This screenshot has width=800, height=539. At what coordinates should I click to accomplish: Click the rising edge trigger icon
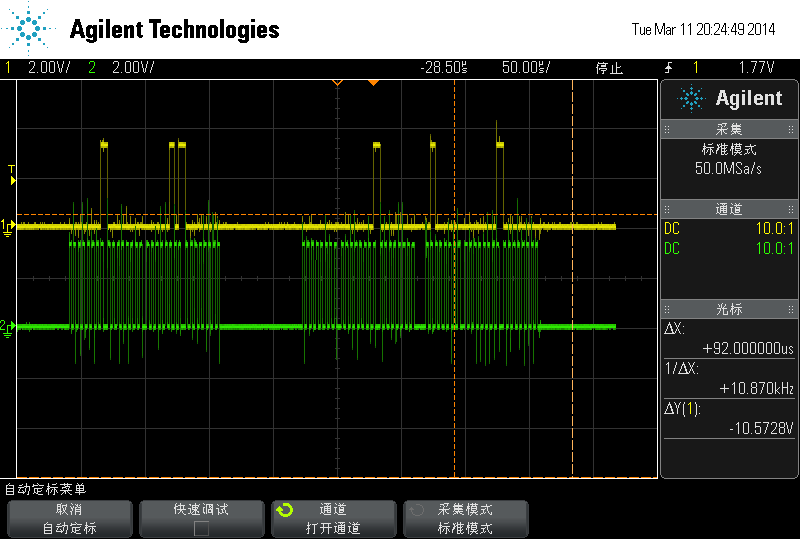pos(668,67)
